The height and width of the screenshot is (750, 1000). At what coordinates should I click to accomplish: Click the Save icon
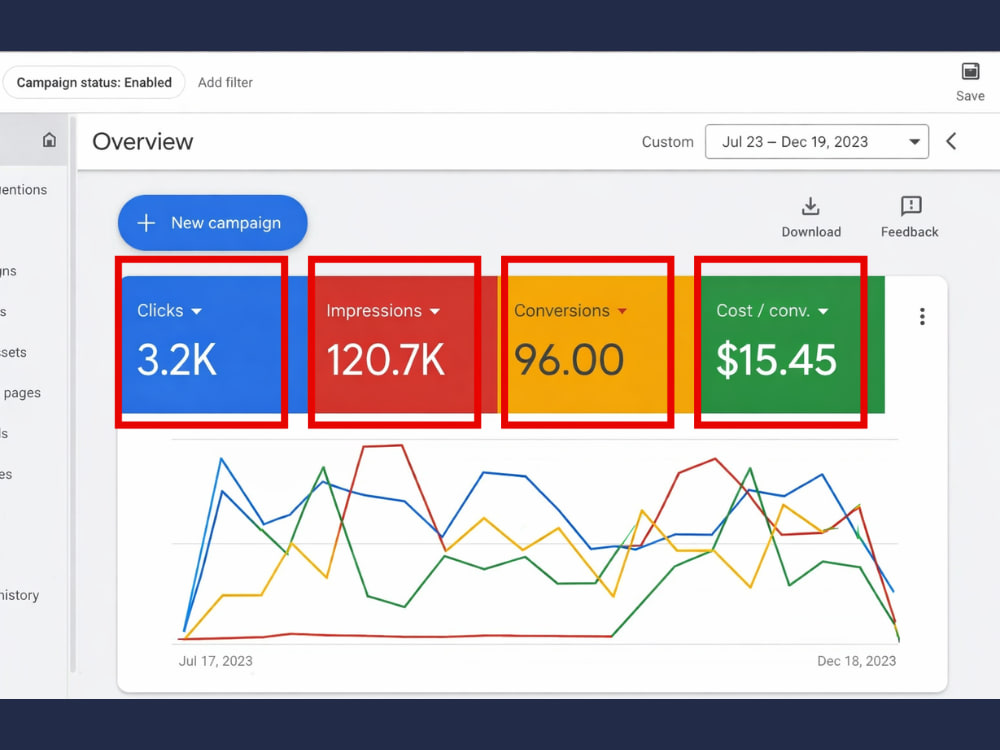coord(970,71)
